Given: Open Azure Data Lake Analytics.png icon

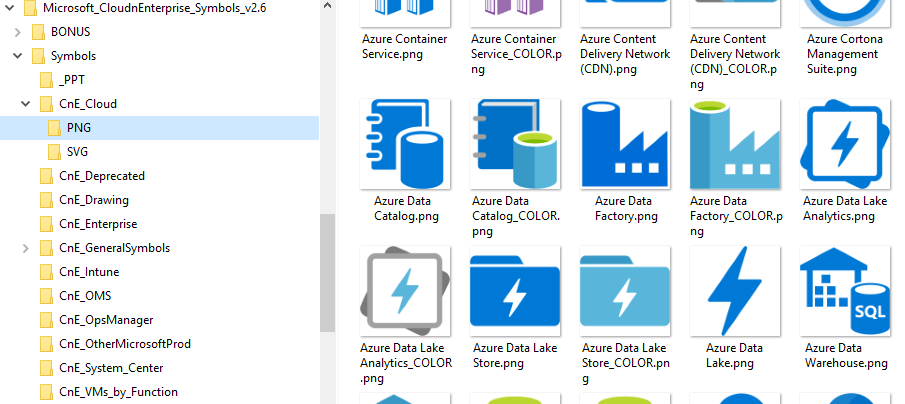Looking at the screenshot, I should coord(845,142).
